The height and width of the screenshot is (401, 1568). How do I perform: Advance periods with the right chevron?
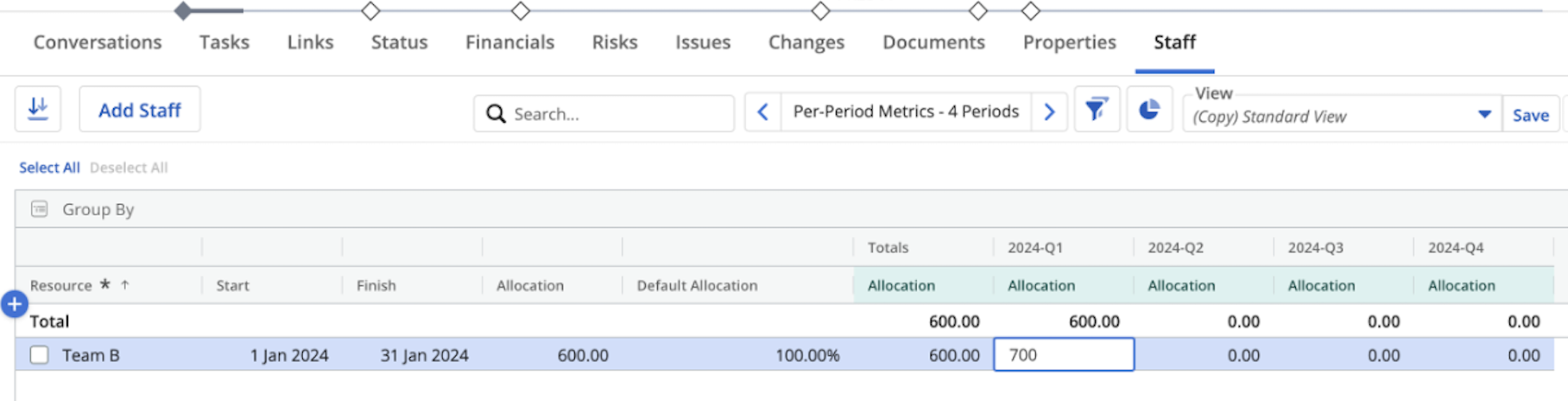coord(1049,112)
